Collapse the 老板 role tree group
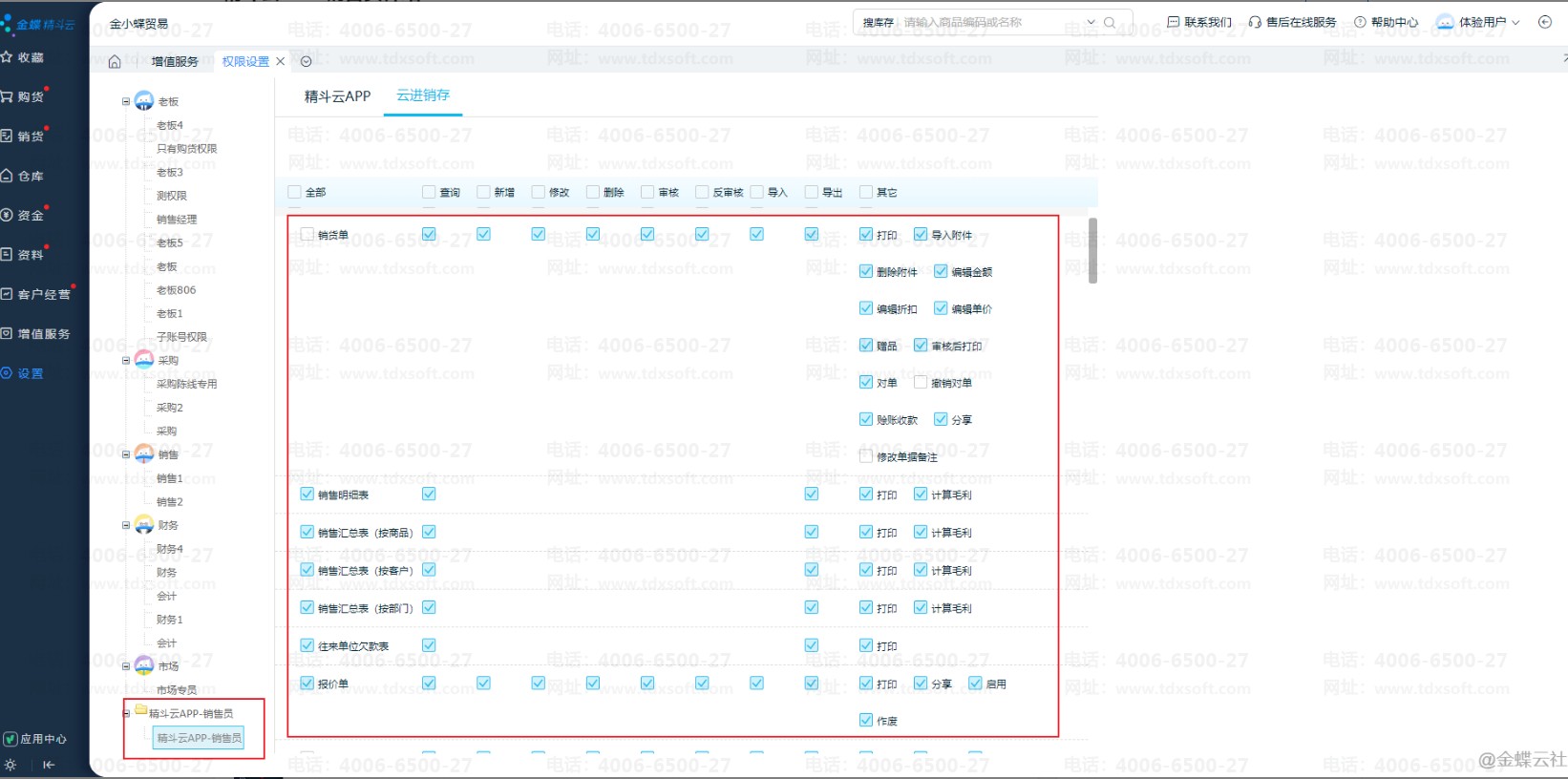This screenshot has width=1568, height=779. 126,101
